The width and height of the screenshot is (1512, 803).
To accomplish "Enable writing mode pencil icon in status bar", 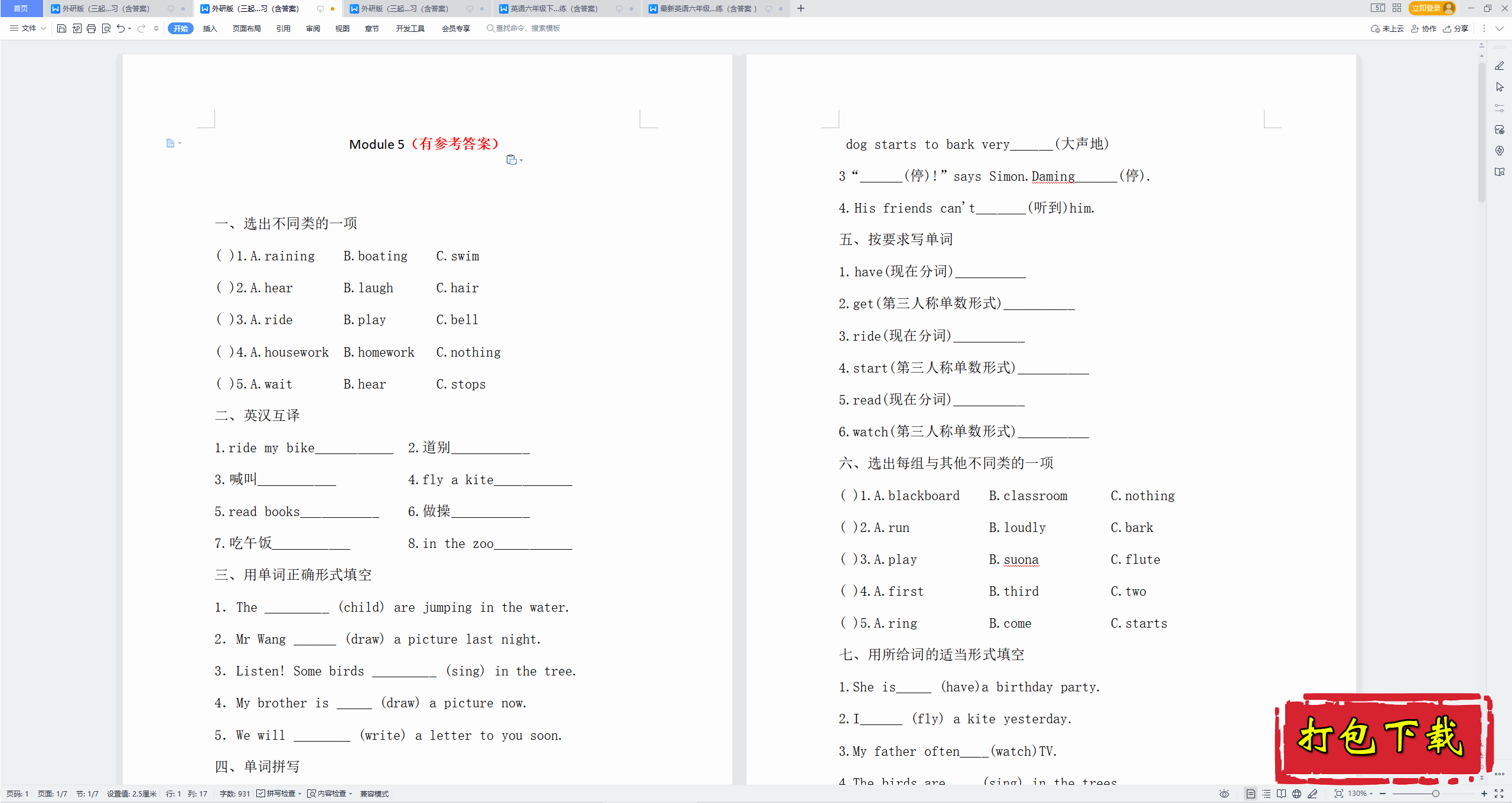I will (1312, 794).
